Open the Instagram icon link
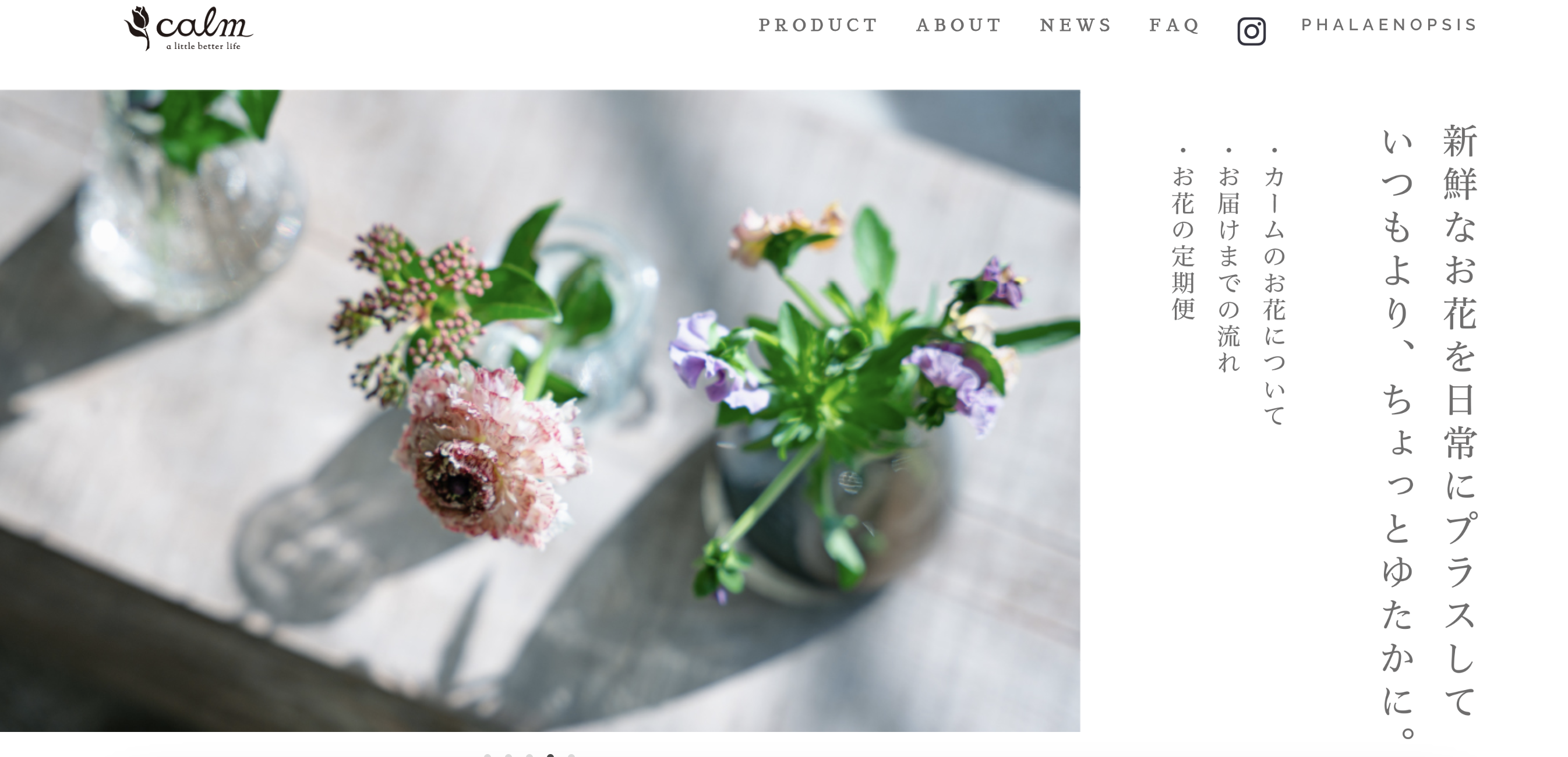 pyautogui.click(x=1251, y=31)
